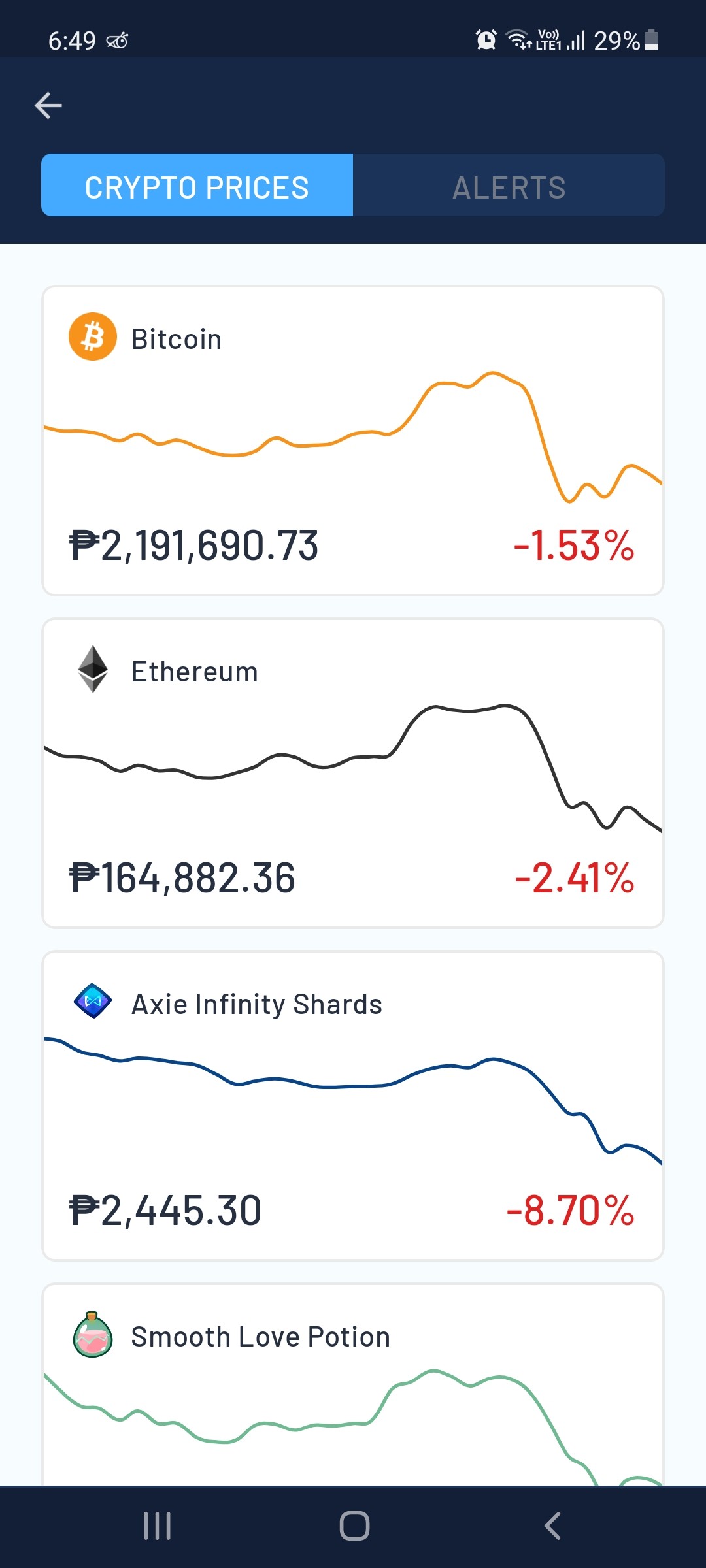Tap the Android home button icon
The height and width of the screenshot is (1568, 706).
pos(354,1526)
